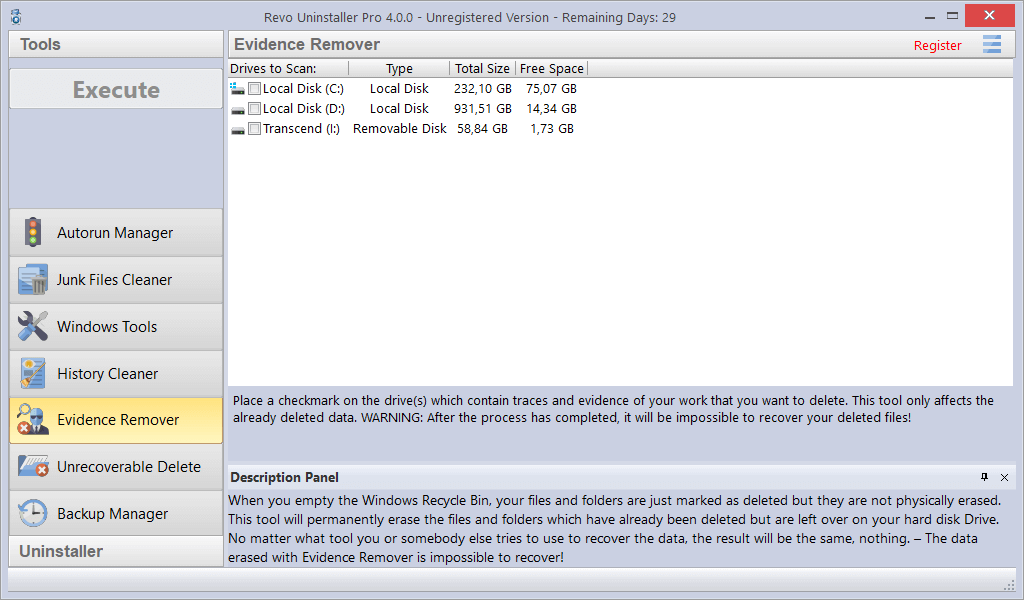Screen dimensions: 1024x600
Task: Click the Evidence Remover spy icon
Action: pyautogui.click(x=33, y=420)
